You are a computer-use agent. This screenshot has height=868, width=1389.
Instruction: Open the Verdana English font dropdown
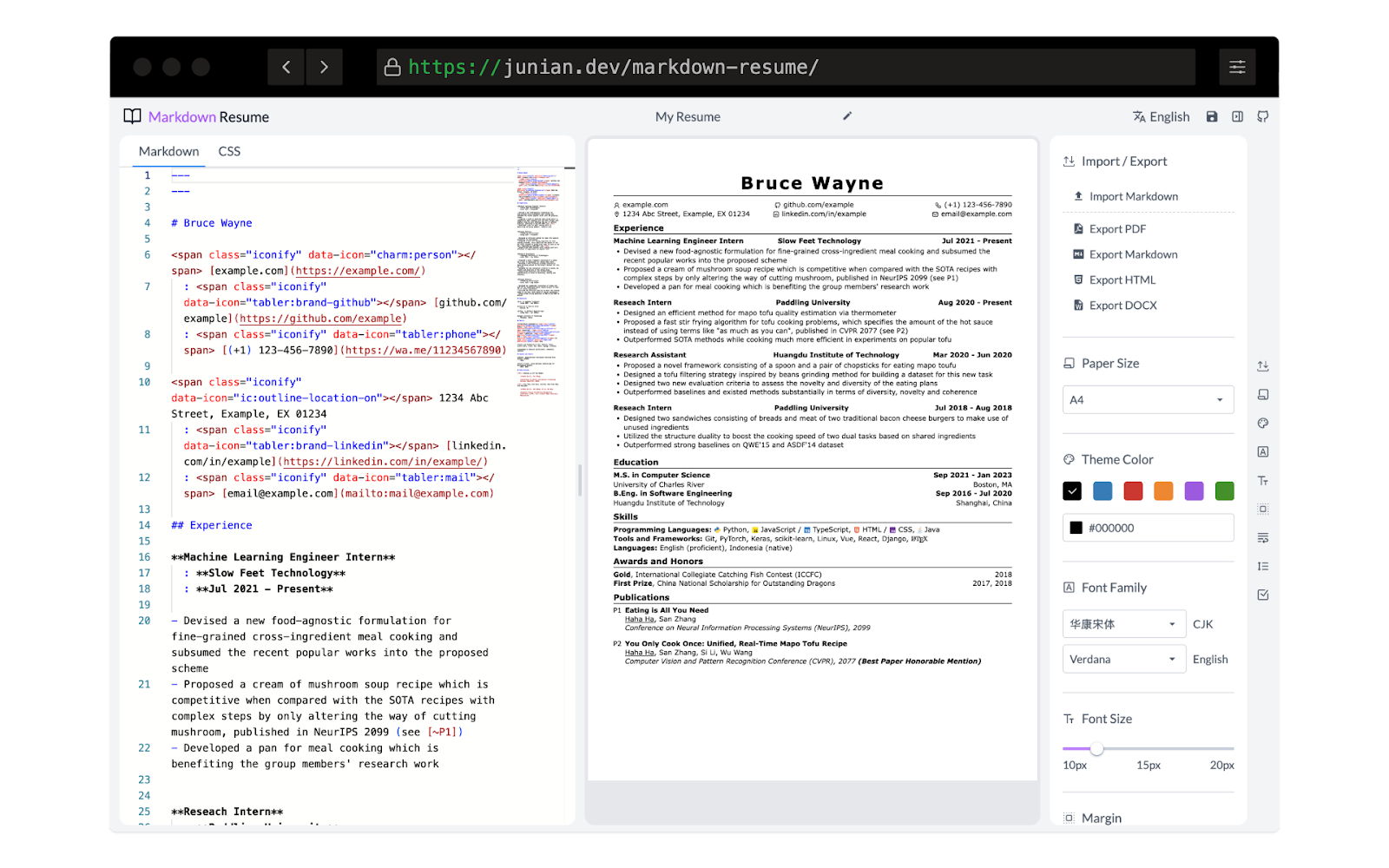[x=1123, y=660]
